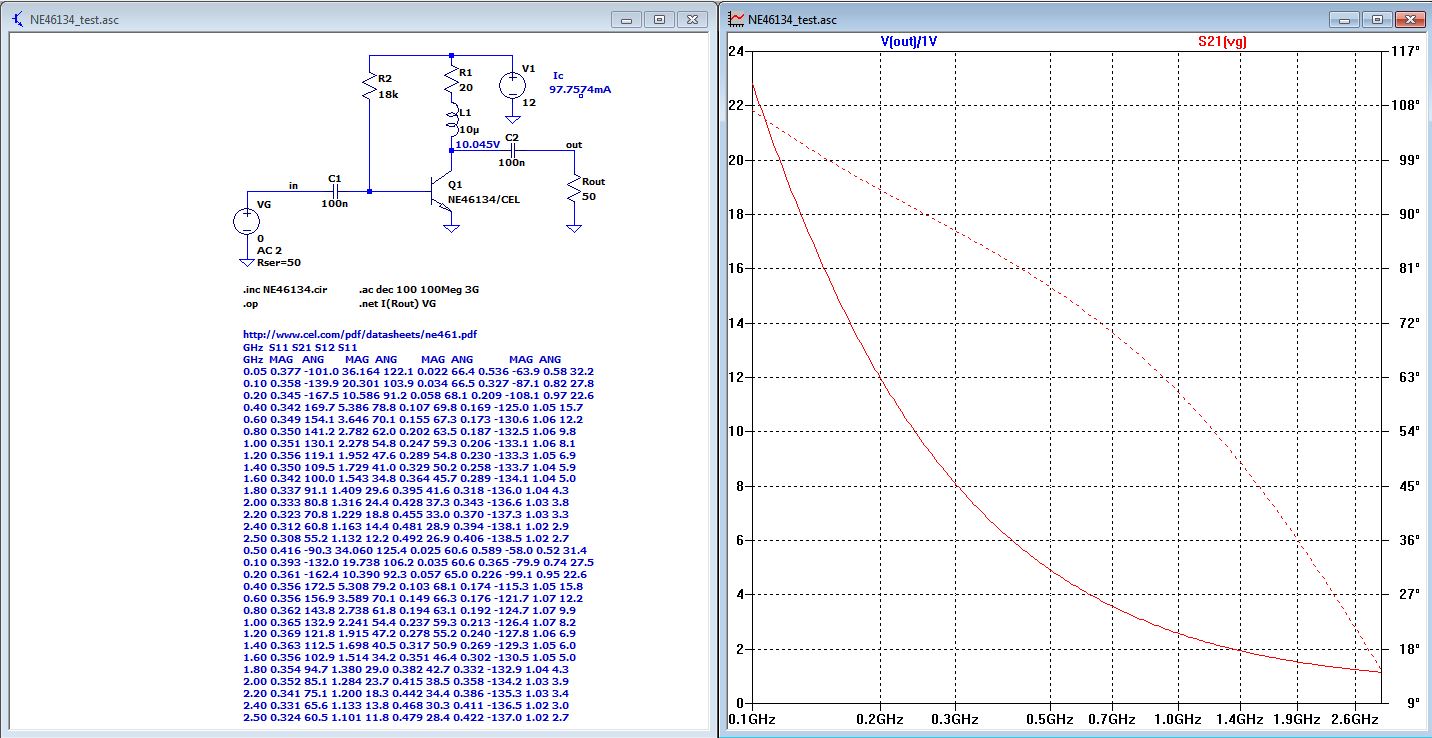Select the R2 resistor symbol

click(x=370, y=88)
